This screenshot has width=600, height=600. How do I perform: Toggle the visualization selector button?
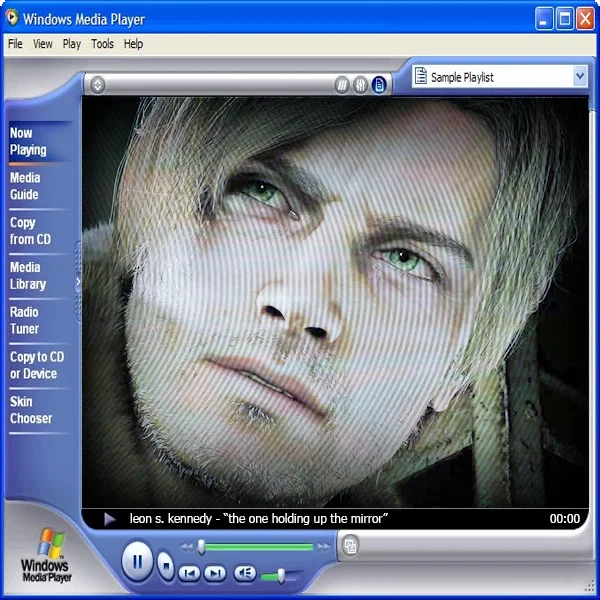coord(342,85)
